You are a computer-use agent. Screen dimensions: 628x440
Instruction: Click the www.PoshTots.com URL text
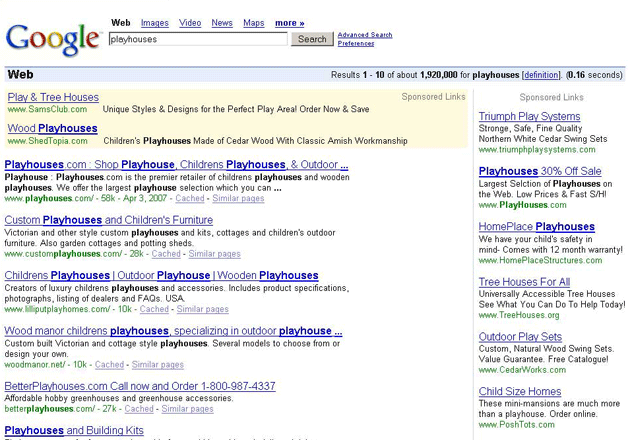pos(517,425)
